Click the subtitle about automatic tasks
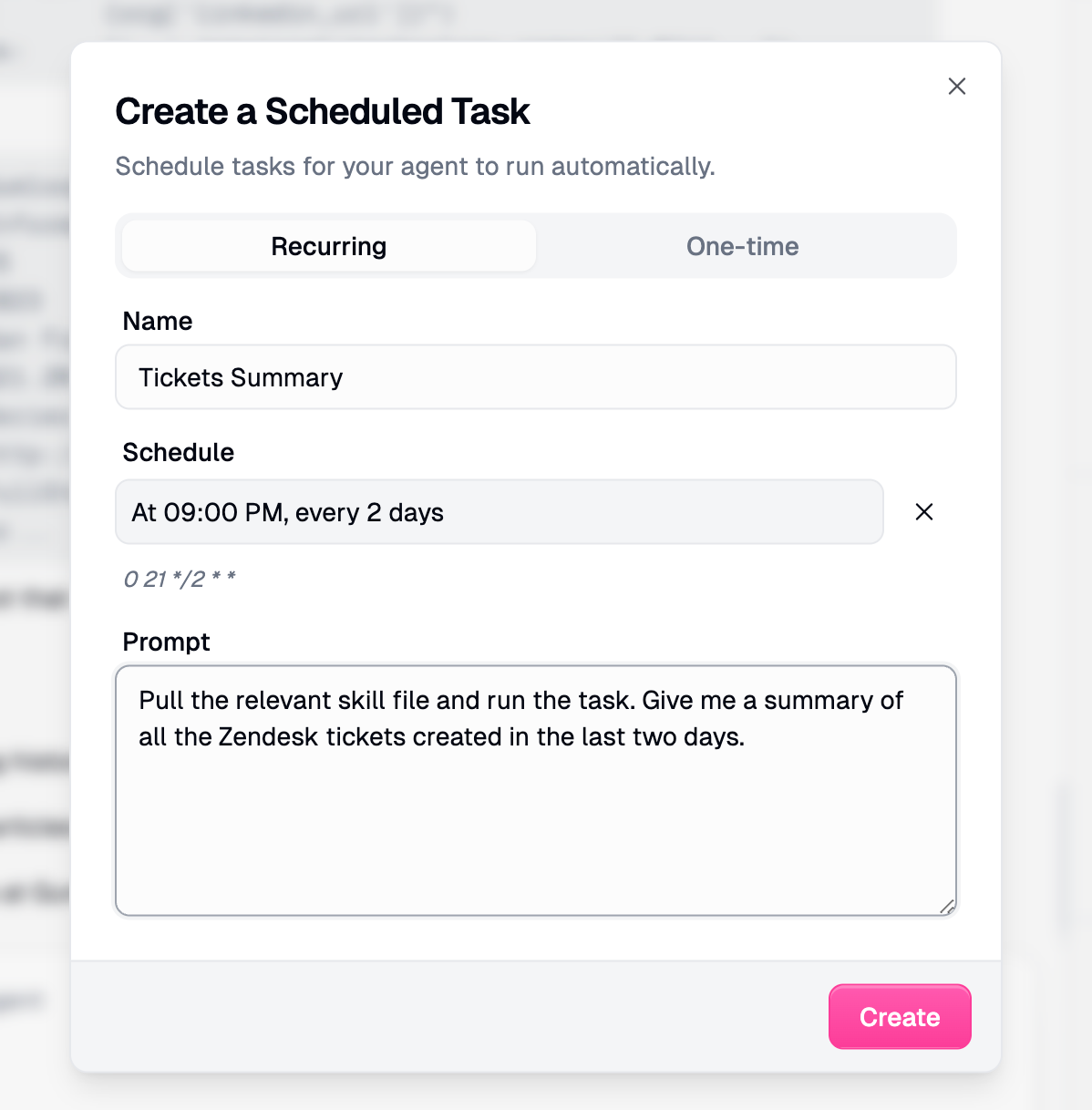This screenshot has height=1110, width=1092. click(x=415, y=166)
